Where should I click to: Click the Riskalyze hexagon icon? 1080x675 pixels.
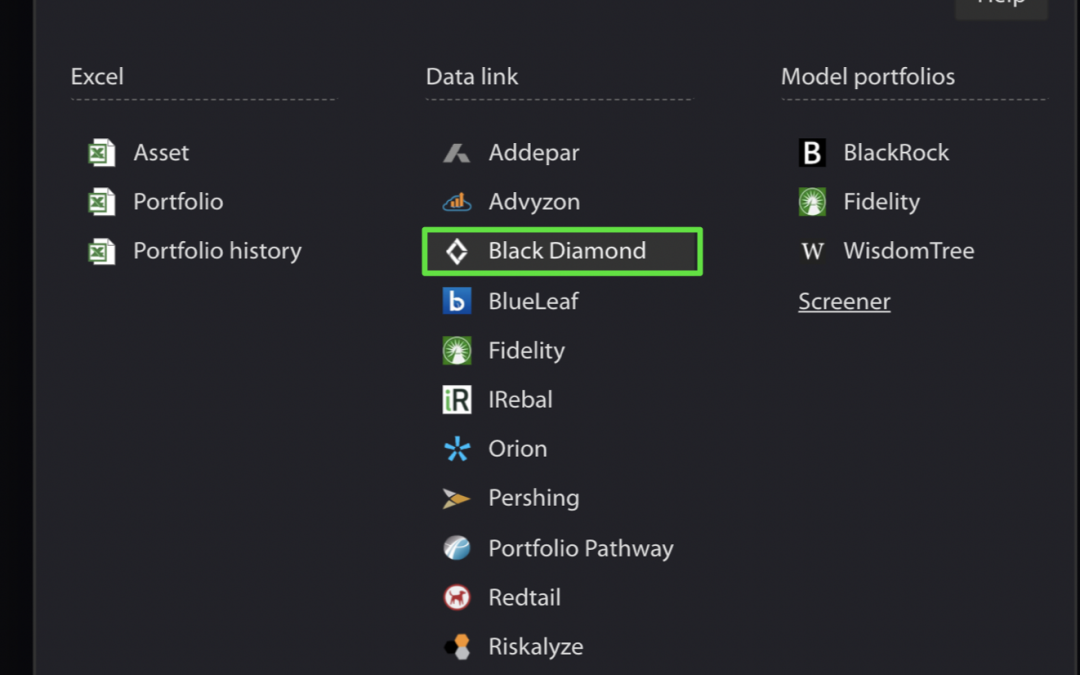click(457, 647)
